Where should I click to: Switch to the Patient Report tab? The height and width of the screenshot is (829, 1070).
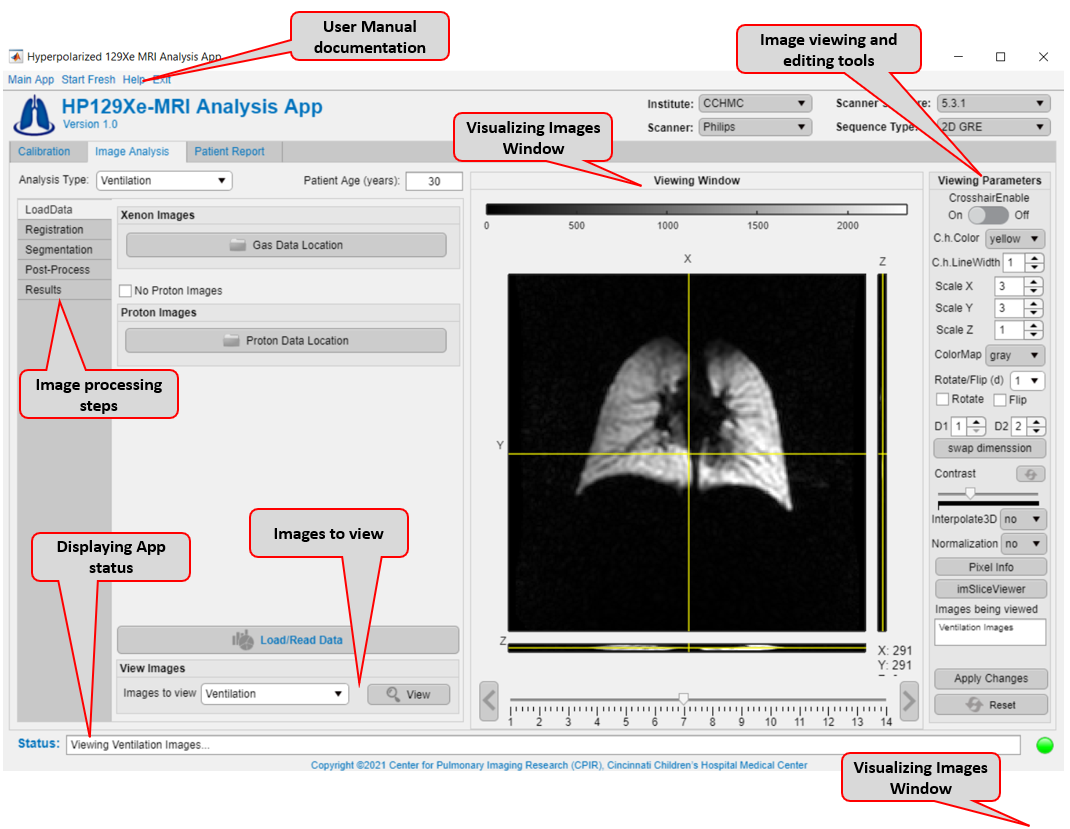pos(229,152)
